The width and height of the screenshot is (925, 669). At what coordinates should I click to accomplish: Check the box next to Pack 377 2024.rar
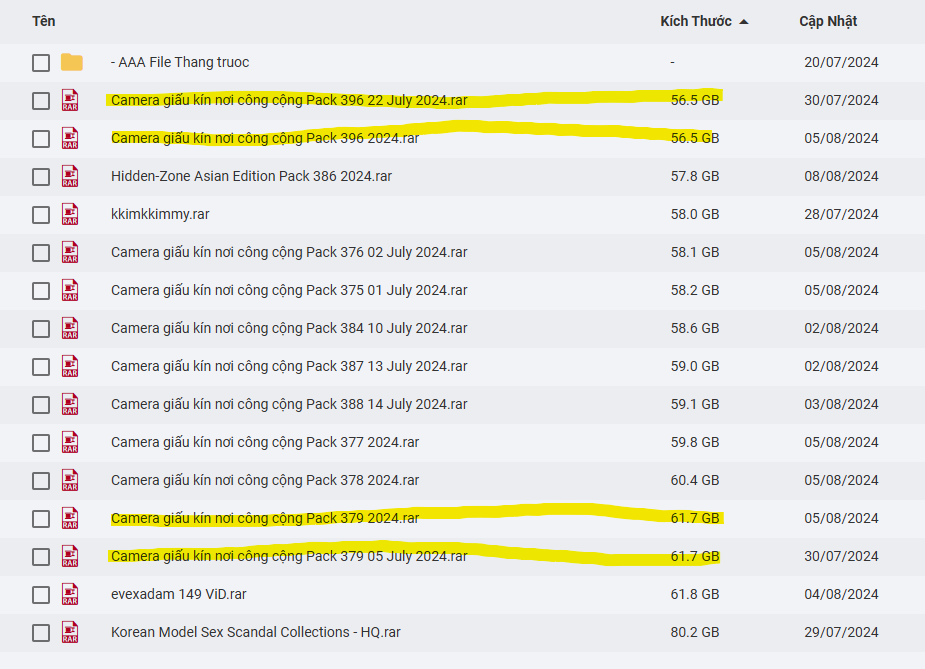click(41, 443)
